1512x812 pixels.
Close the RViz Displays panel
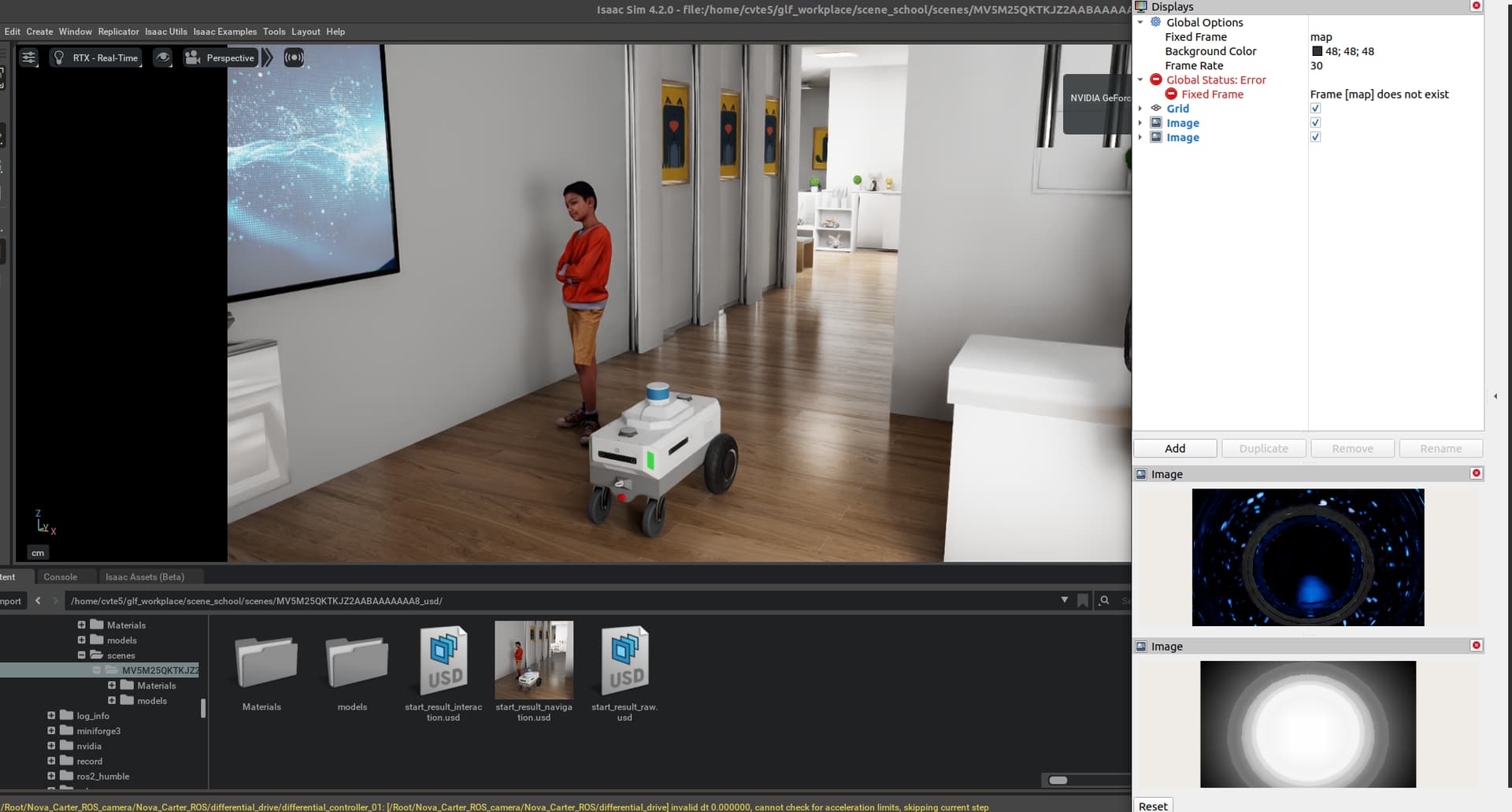coord(1477,6)
